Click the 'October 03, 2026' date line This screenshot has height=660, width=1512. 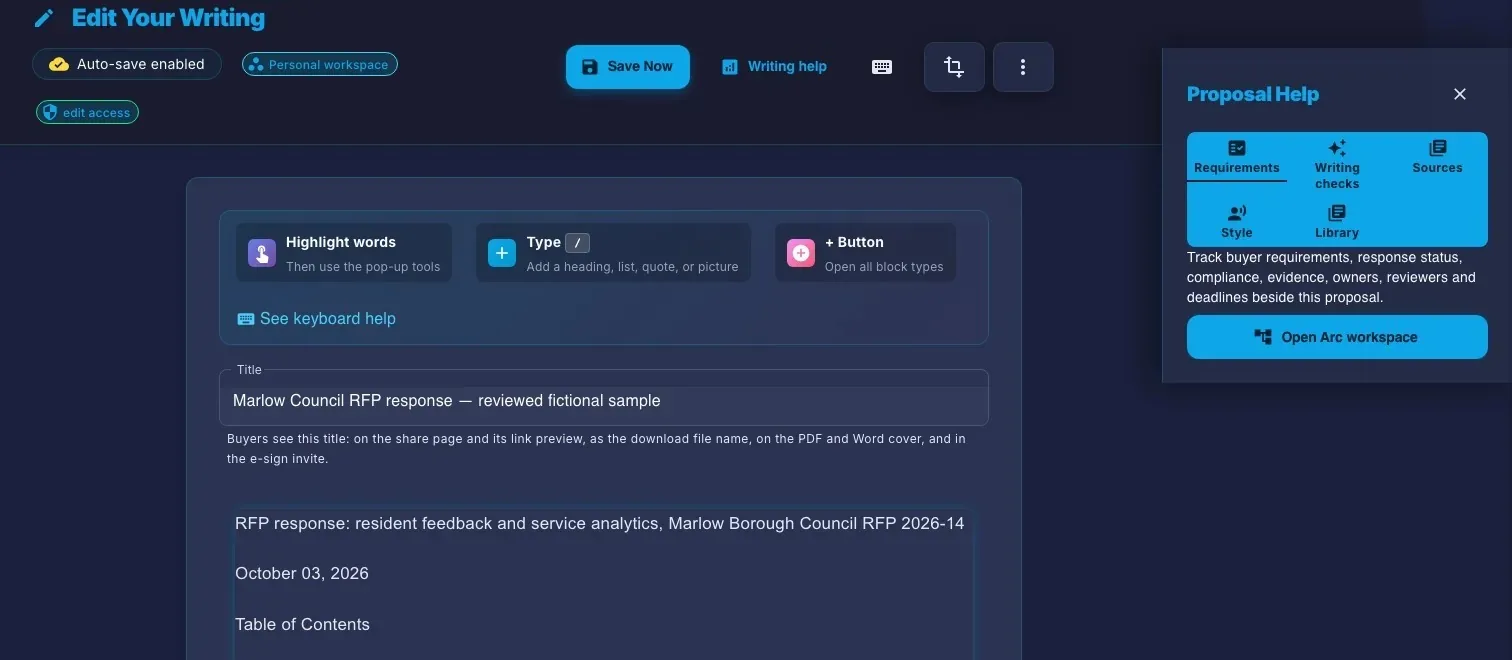(302, 574)
